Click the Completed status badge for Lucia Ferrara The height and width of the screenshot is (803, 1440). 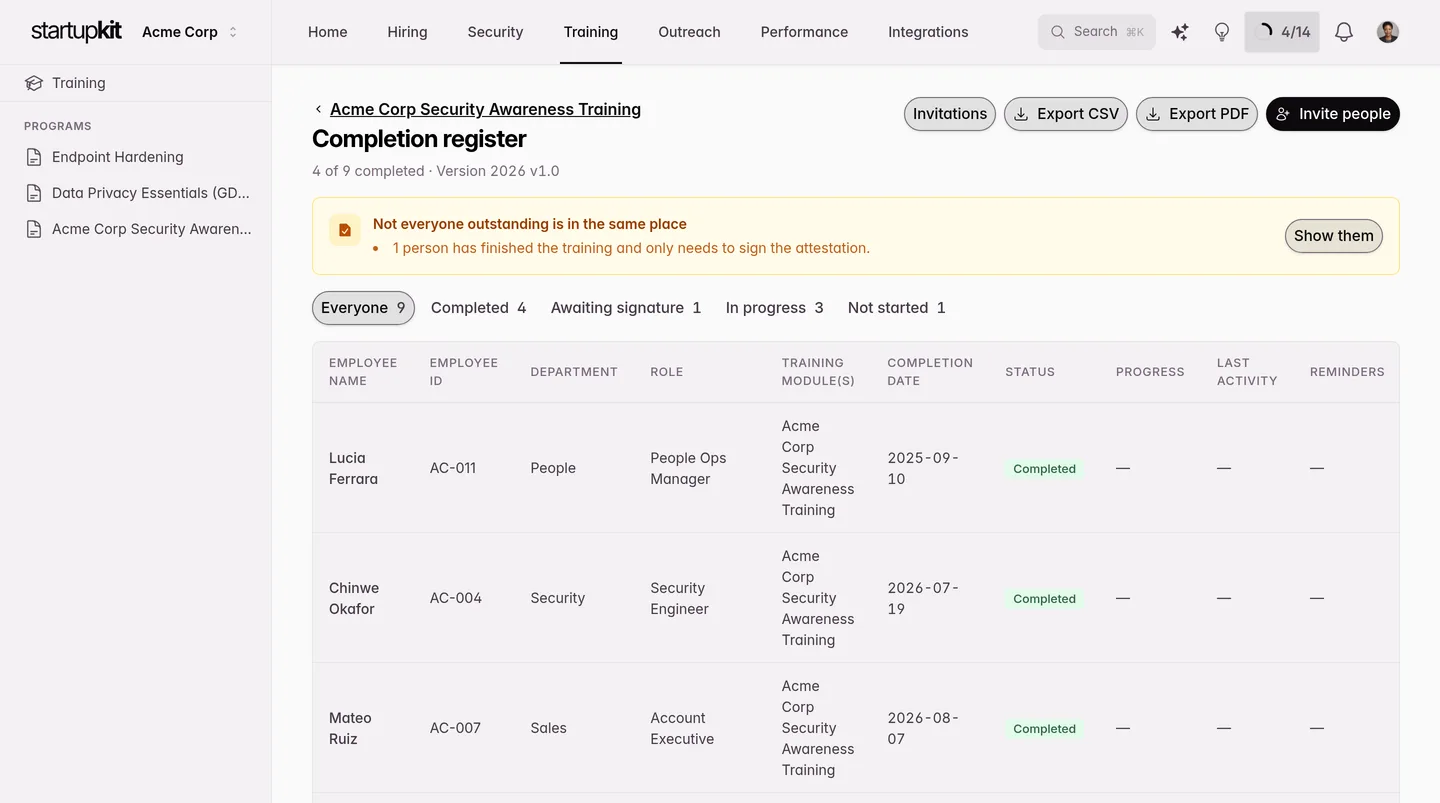tap(1044, 469)
